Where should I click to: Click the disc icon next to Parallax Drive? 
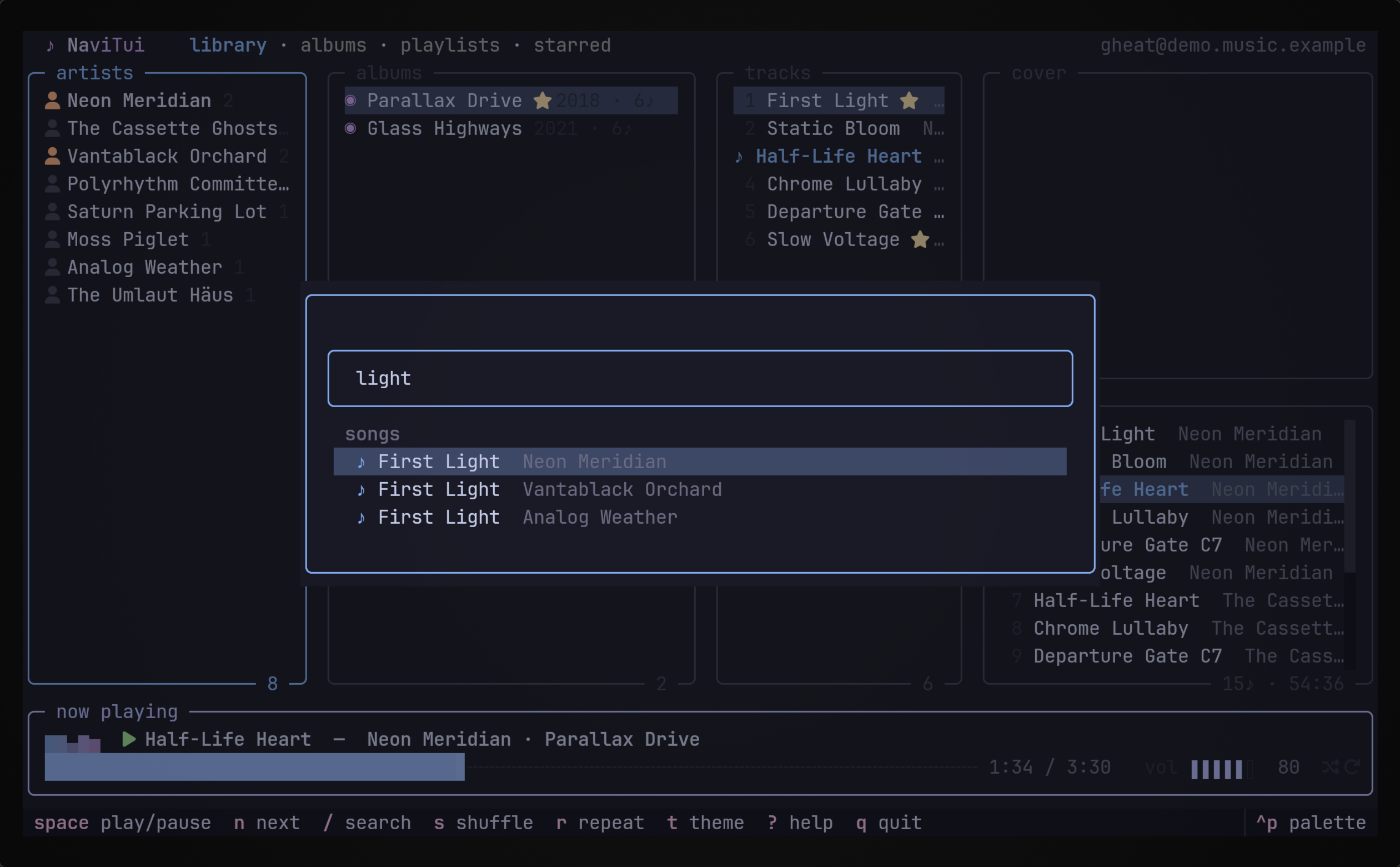[350, 101]
